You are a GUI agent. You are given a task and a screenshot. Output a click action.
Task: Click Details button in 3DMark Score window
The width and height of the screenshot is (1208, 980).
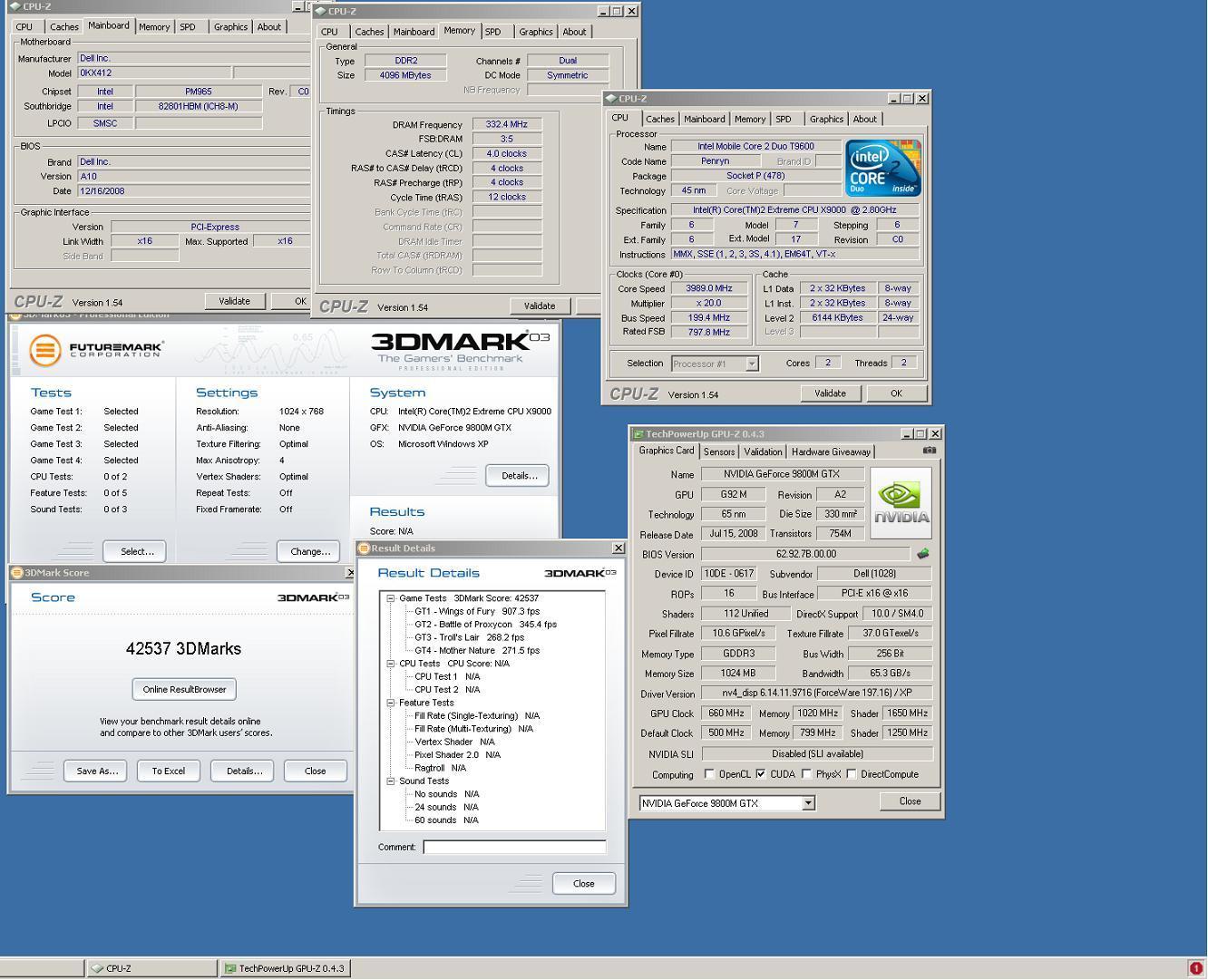point(243,771)
